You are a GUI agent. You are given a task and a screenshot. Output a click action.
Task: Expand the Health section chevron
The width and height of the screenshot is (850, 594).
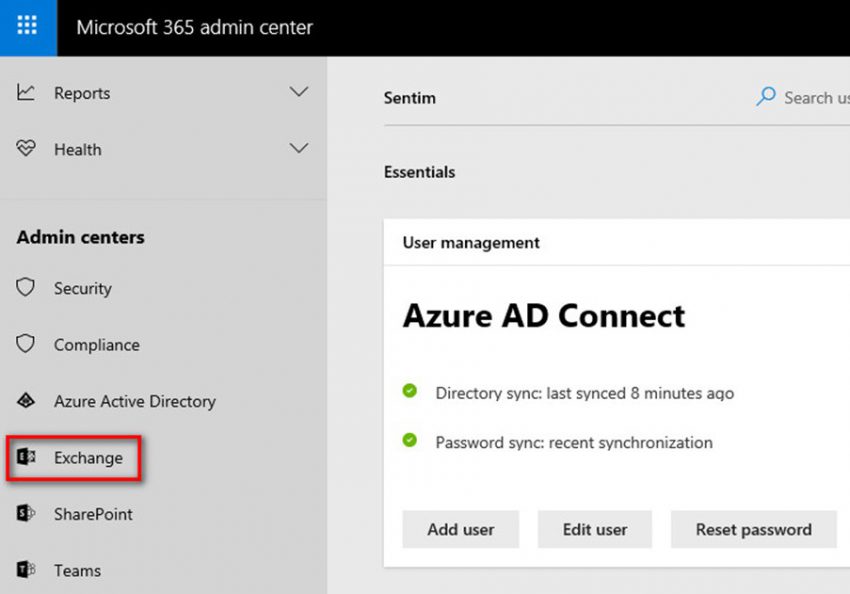point(298,148)
